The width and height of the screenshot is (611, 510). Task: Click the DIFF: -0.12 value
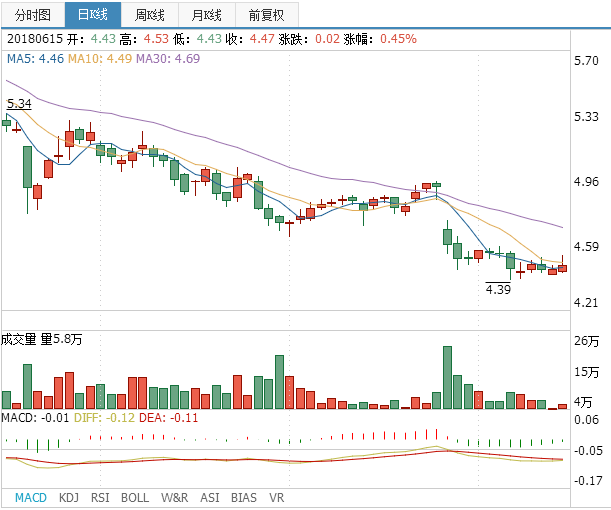(104, 418)
